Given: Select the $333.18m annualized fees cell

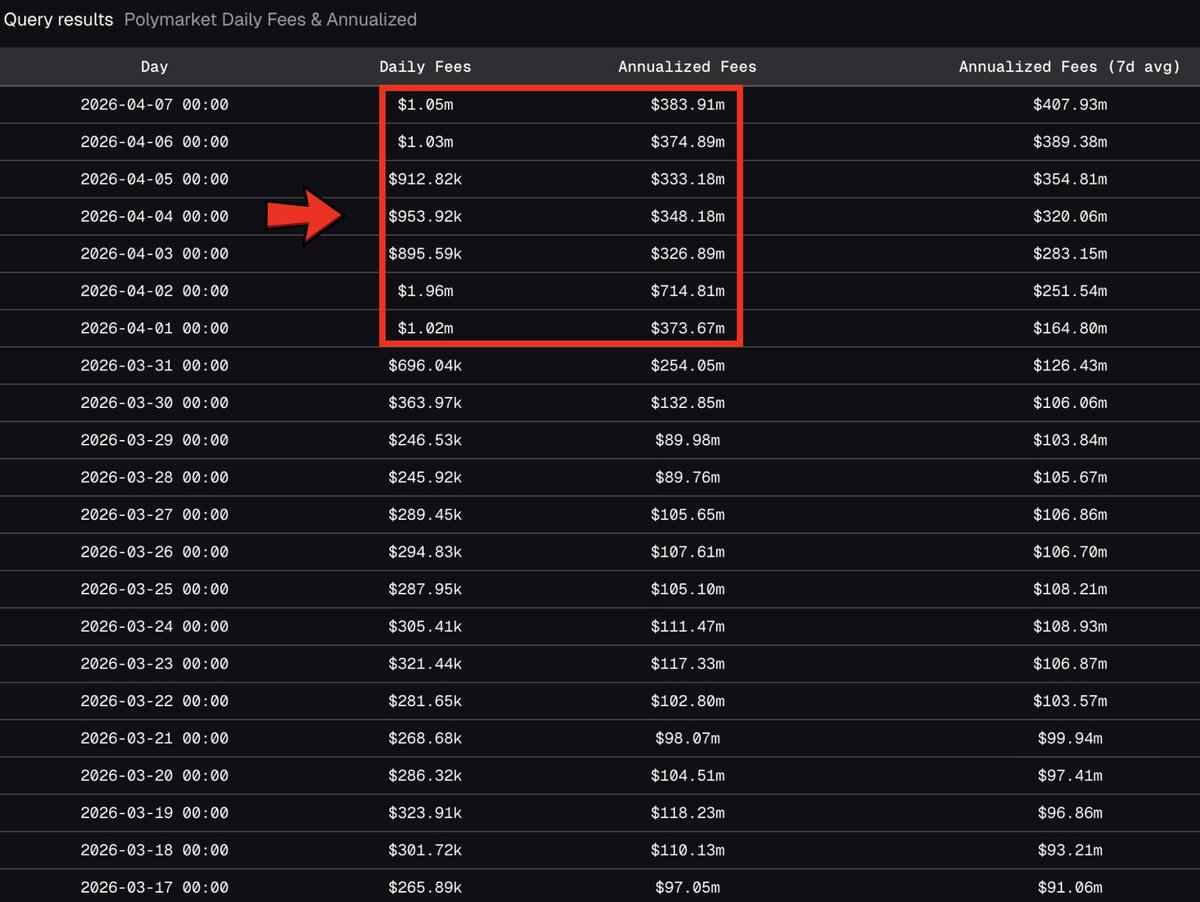Looking at the screenshot, I should 687,179.
